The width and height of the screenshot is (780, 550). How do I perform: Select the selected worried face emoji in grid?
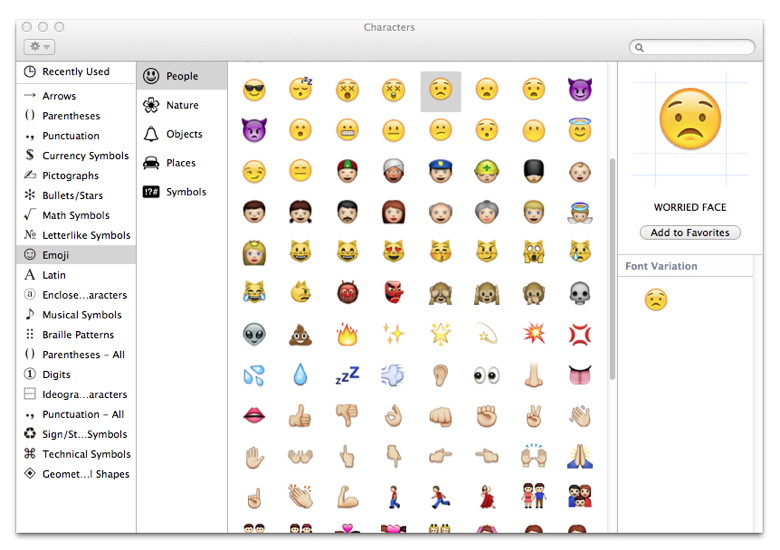click(x=440, y=91)
